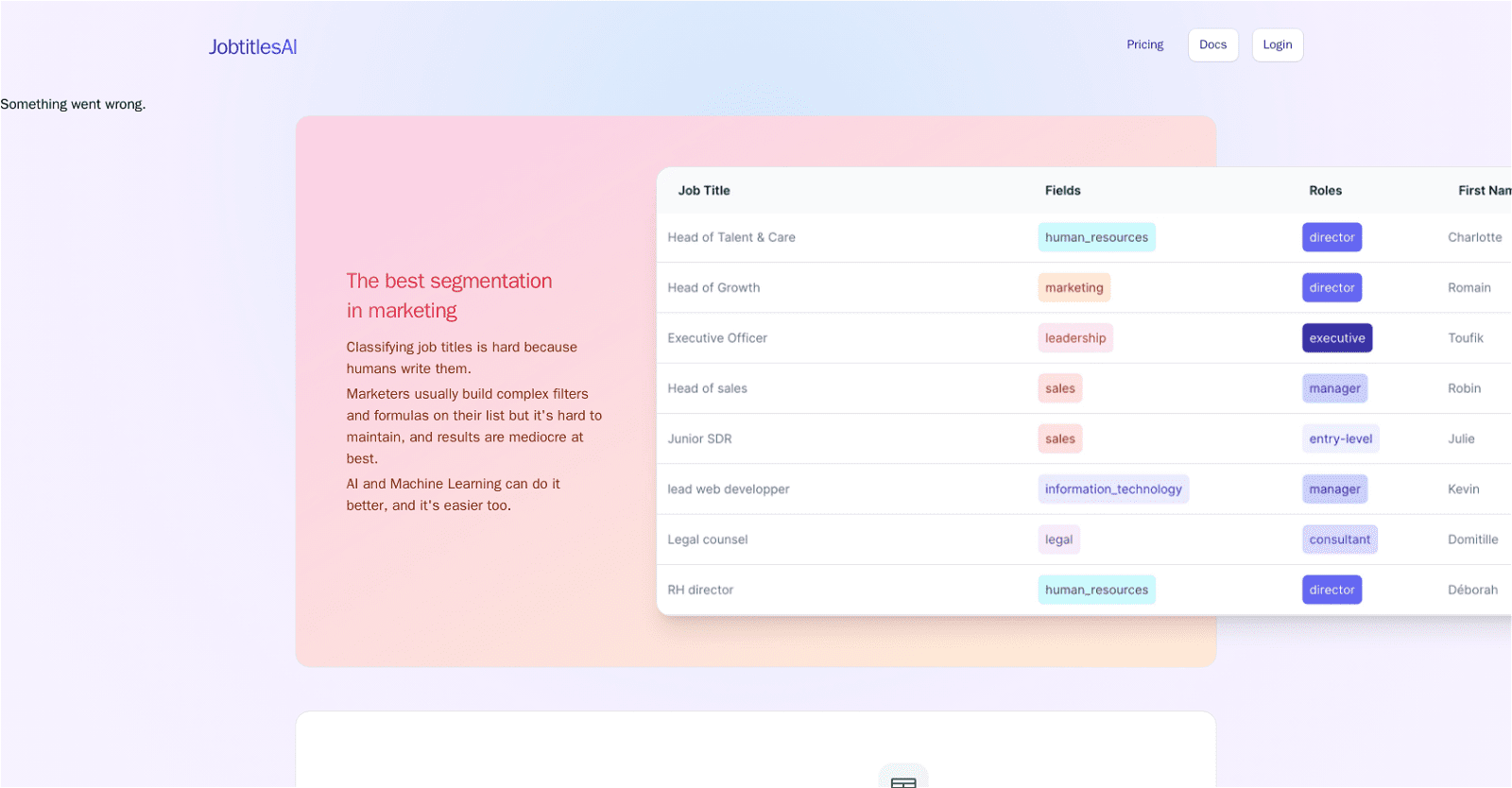Open the Docs button

click(x=1212, y=44)
